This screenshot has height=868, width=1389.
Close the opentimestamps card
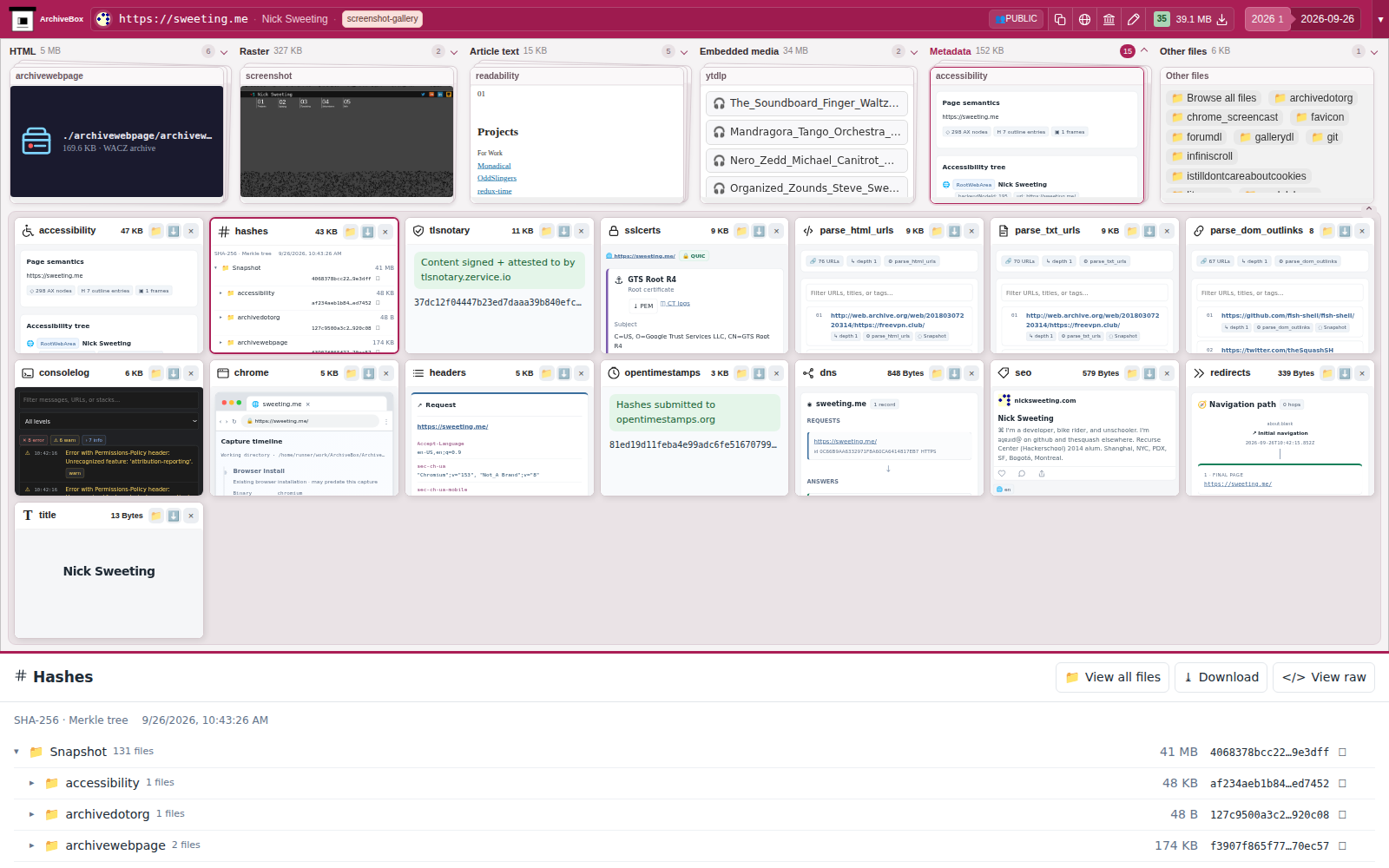coord(777,373)
